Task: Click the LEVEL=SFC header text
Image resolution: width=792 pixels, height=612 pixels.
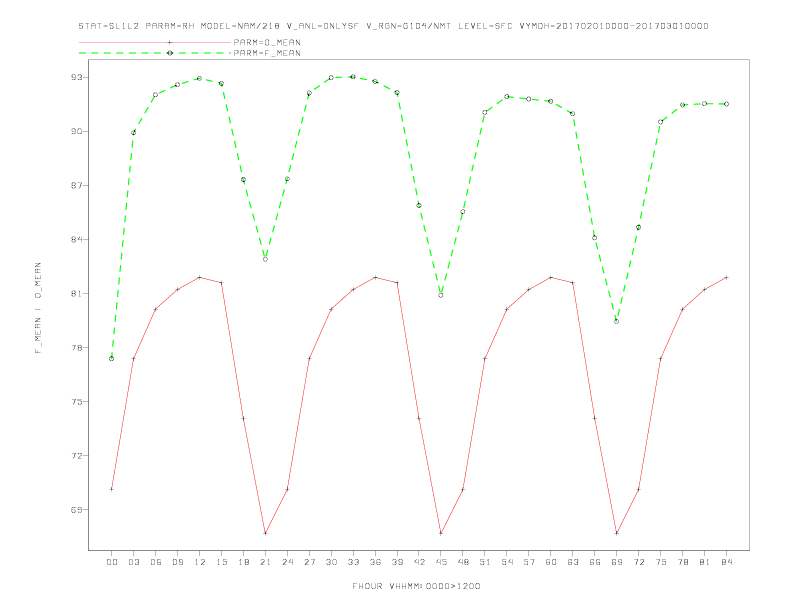Action: [x=485, y=26]
